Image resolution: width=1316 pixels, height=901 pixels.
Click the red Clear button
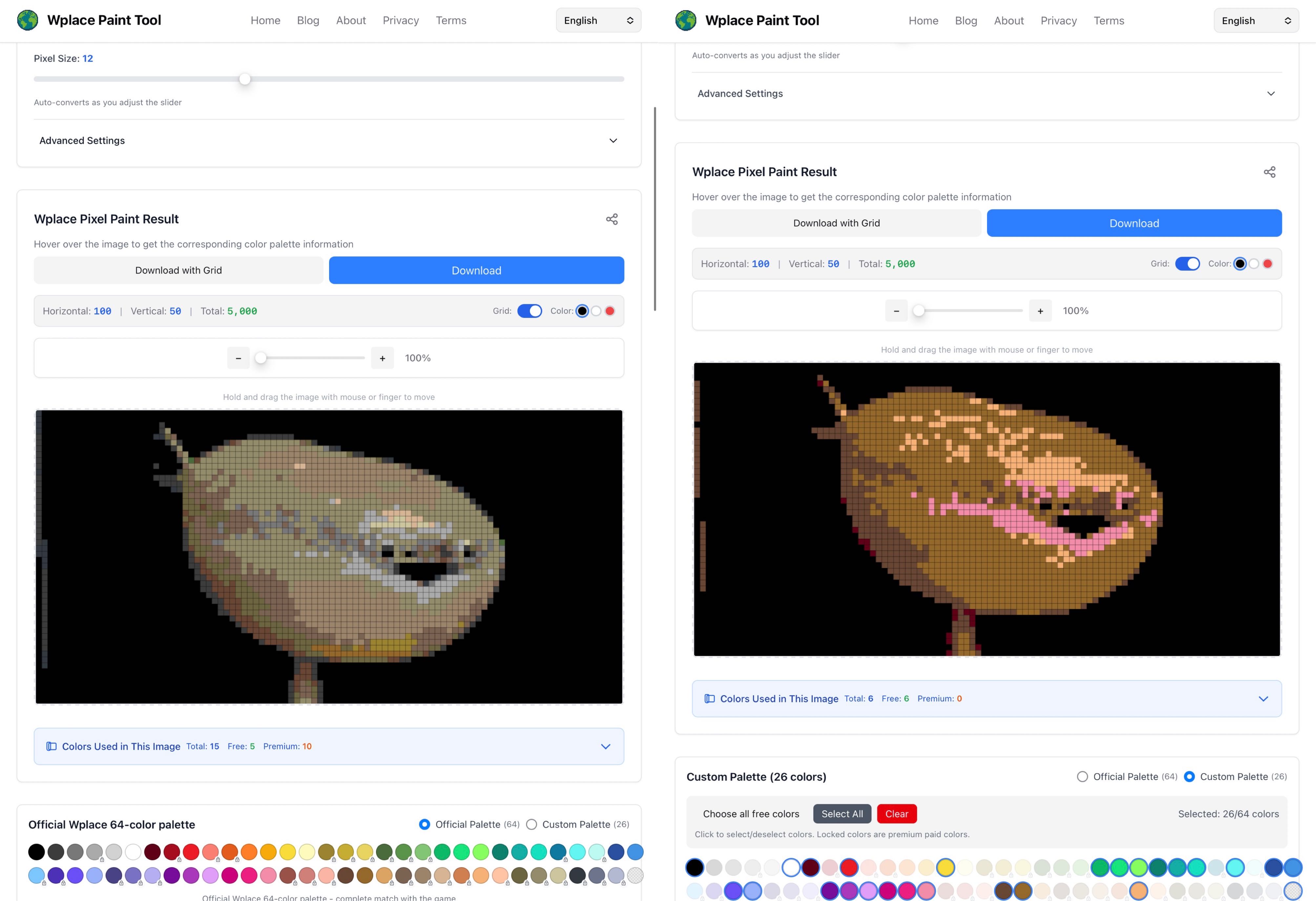pyautogui.click(x=896, y=814)
